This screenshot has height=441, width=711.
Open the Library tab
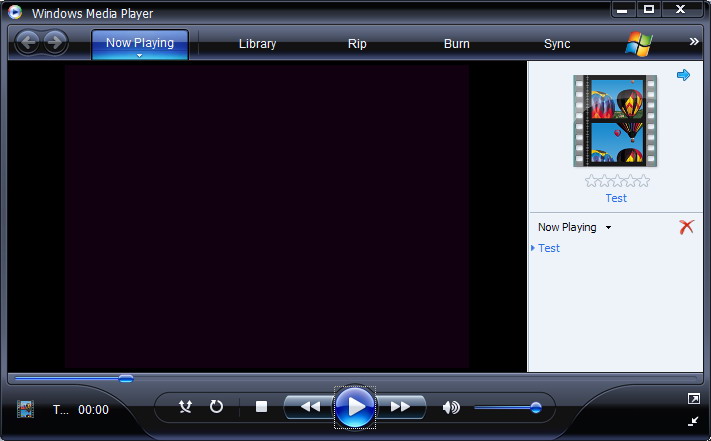[x=257, y=44]
